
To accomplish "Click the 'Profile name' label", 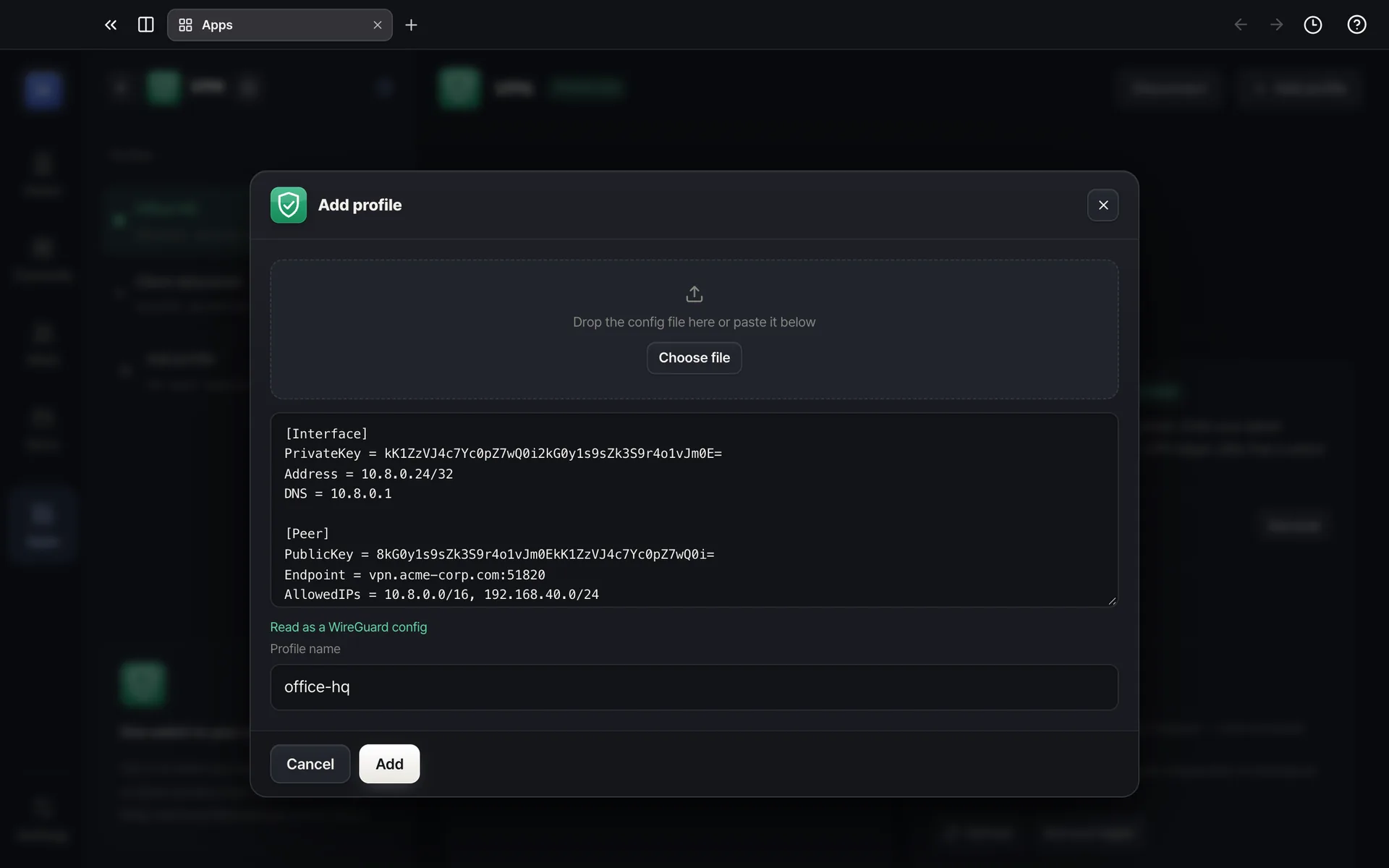I will [x=305, y=649].
